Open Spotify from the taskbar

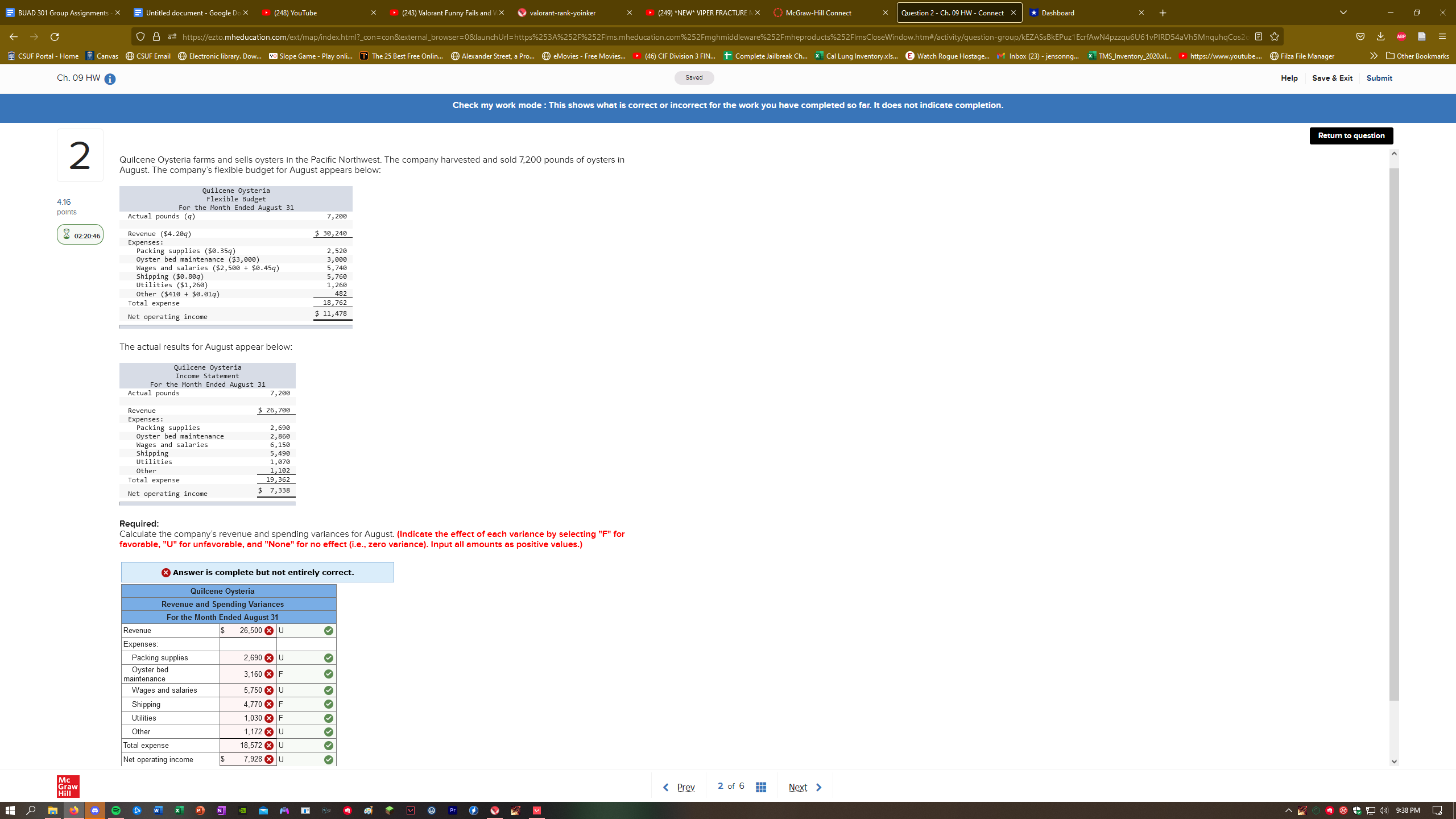click(x=116, y=810)
